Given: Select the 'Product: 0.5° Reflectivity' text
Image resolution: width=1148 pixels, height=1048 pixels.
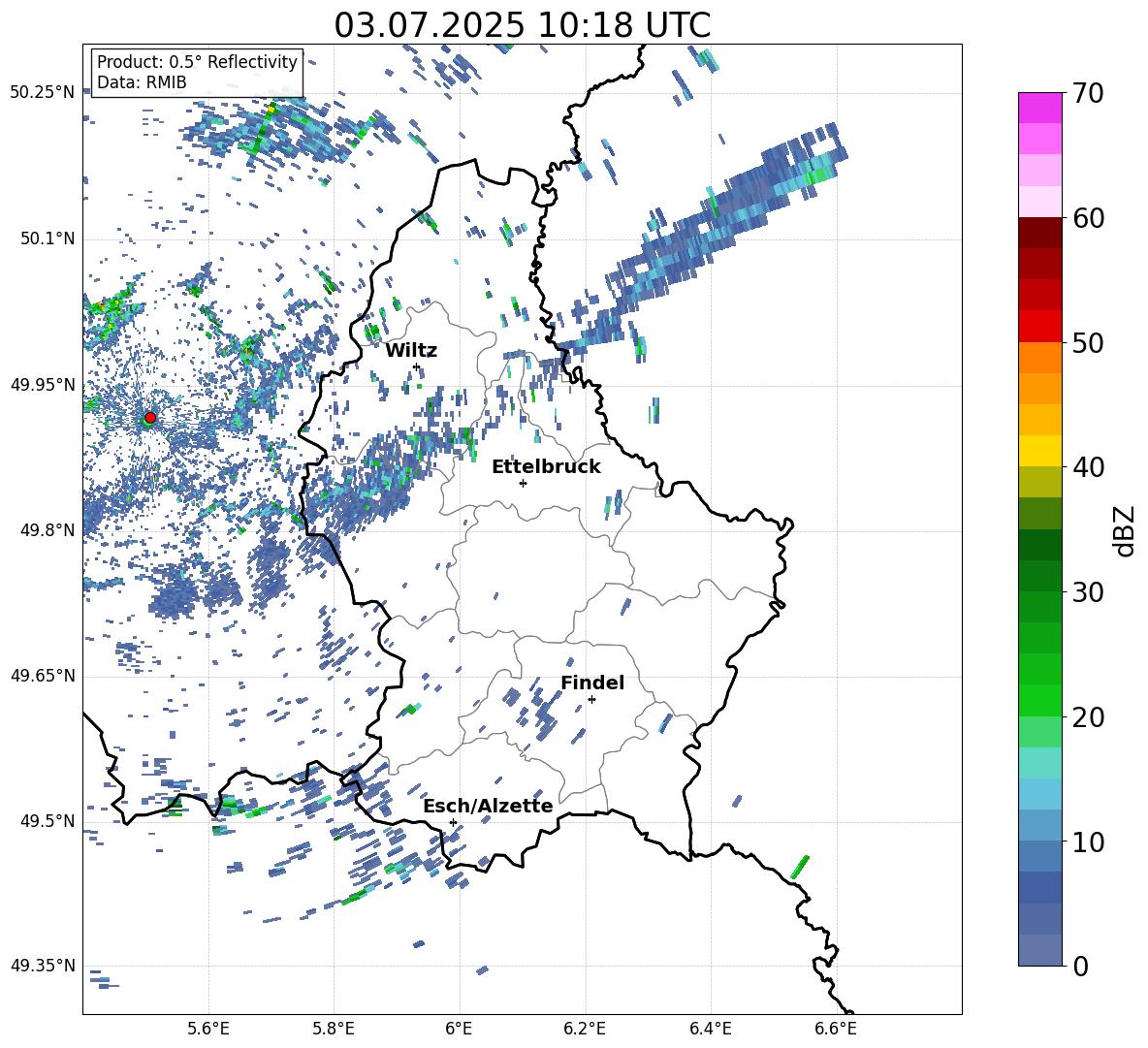Looking at the screenshot, I should (x=197, y=62).
